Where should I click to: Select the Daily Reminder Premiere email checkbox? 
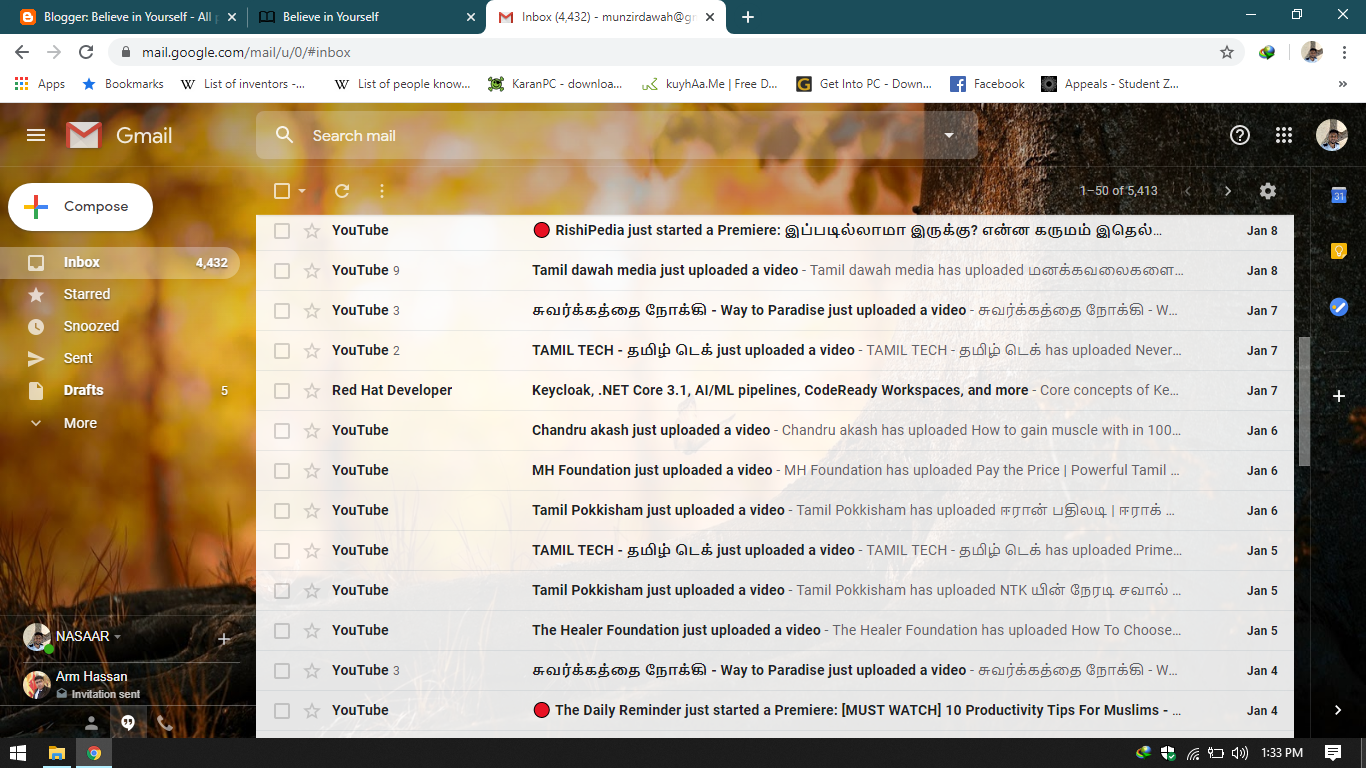pos(282,711)
